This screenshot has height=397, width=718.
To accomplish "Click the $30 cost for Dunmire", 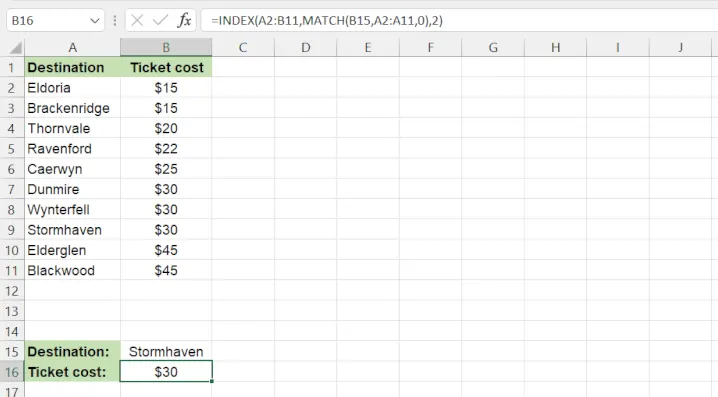I will pyautogui.click(x=166, y=190).
